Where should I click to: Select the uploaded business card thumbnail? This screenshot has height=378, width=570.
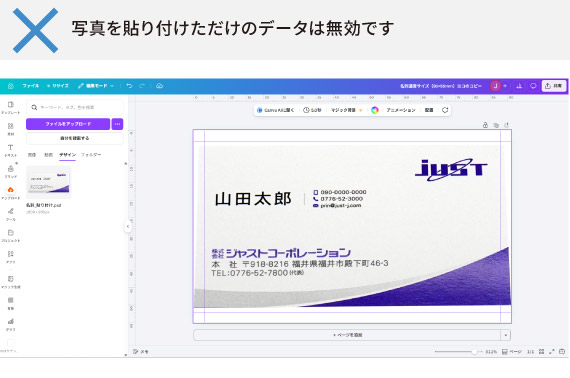49,182
